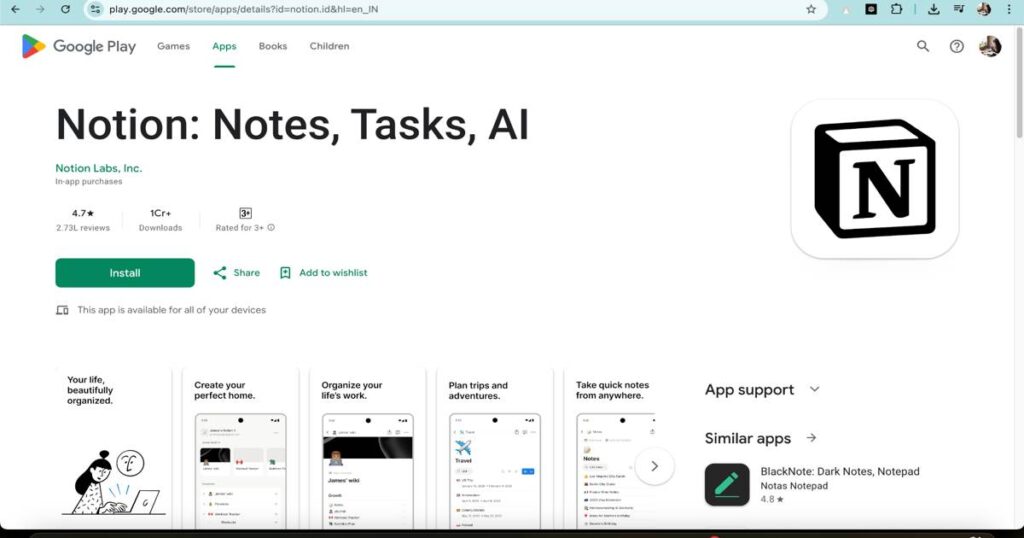Click the Google Play logo
The width and height of the screenshot is (1024, 538).
tap(78, 46)
